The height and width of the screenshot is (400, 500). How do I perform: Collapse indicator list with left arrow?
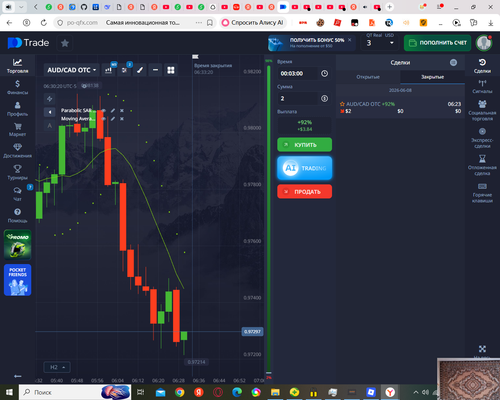coord(49,112)
